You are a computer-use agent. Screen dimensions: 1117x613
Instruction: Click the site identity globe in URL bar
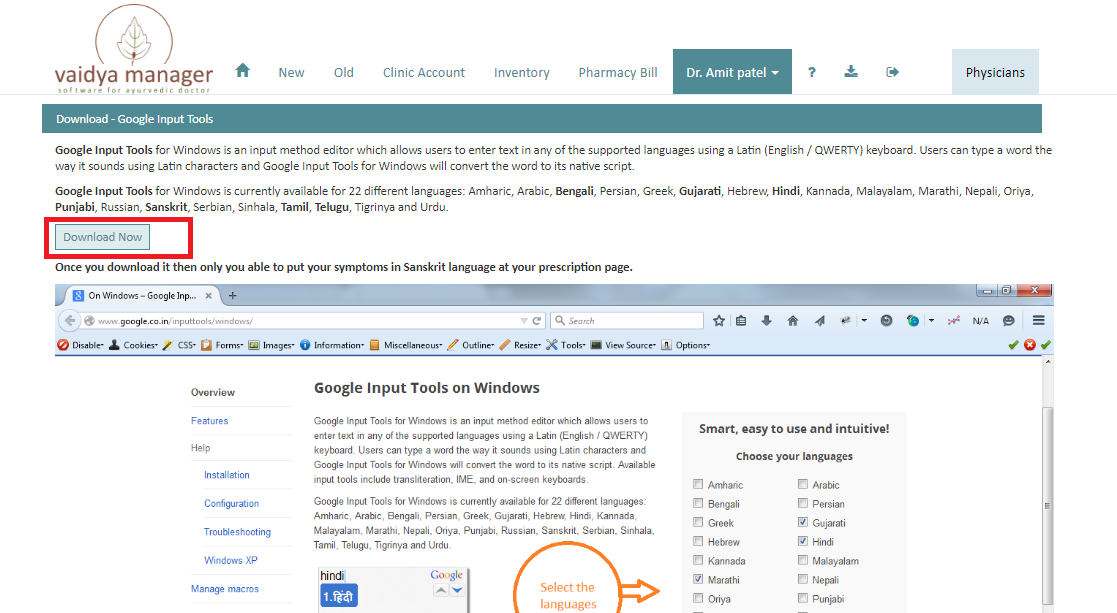90,321
